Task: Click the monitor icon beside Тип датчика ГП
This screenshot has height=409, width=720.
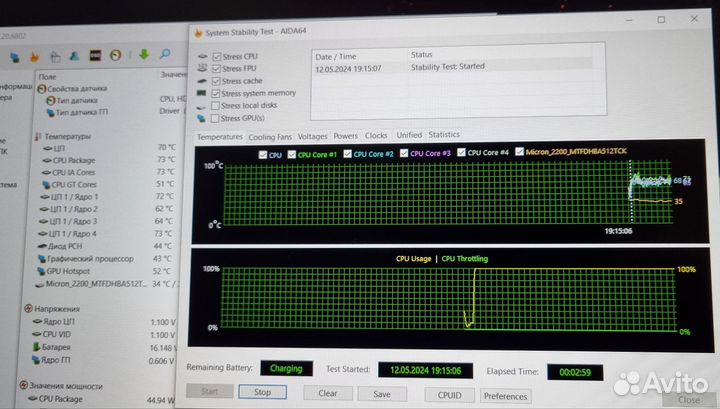Action: click(51, 112)
